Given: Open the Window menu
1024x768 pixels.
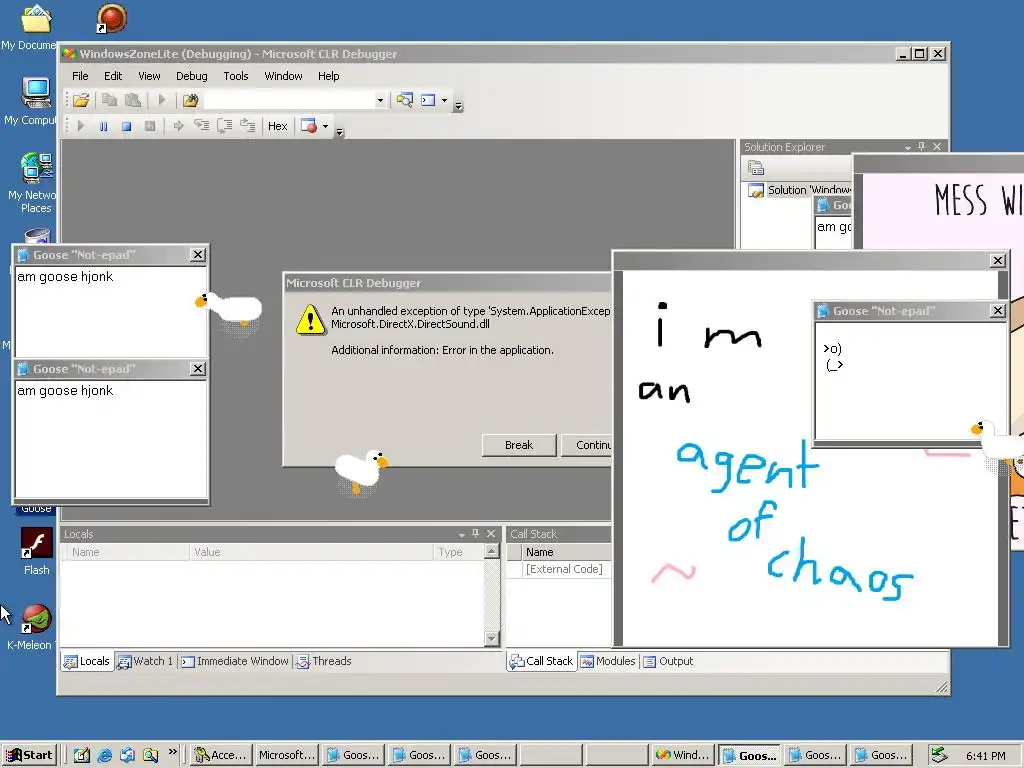Looking at the screenshot, I should pyautogui.click(x=283, y=76).
